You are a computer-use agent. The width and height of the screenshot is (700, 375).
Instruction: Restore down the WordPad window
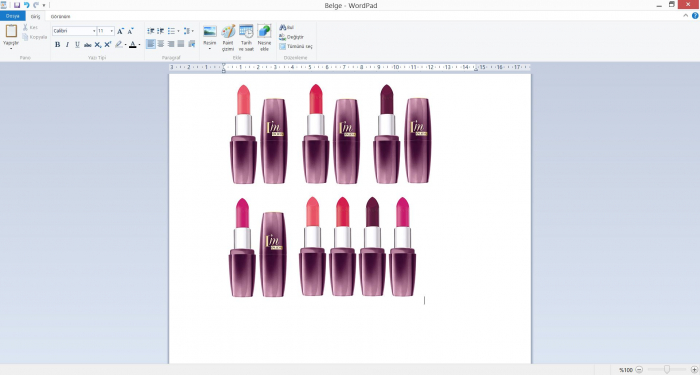[671, 4]
